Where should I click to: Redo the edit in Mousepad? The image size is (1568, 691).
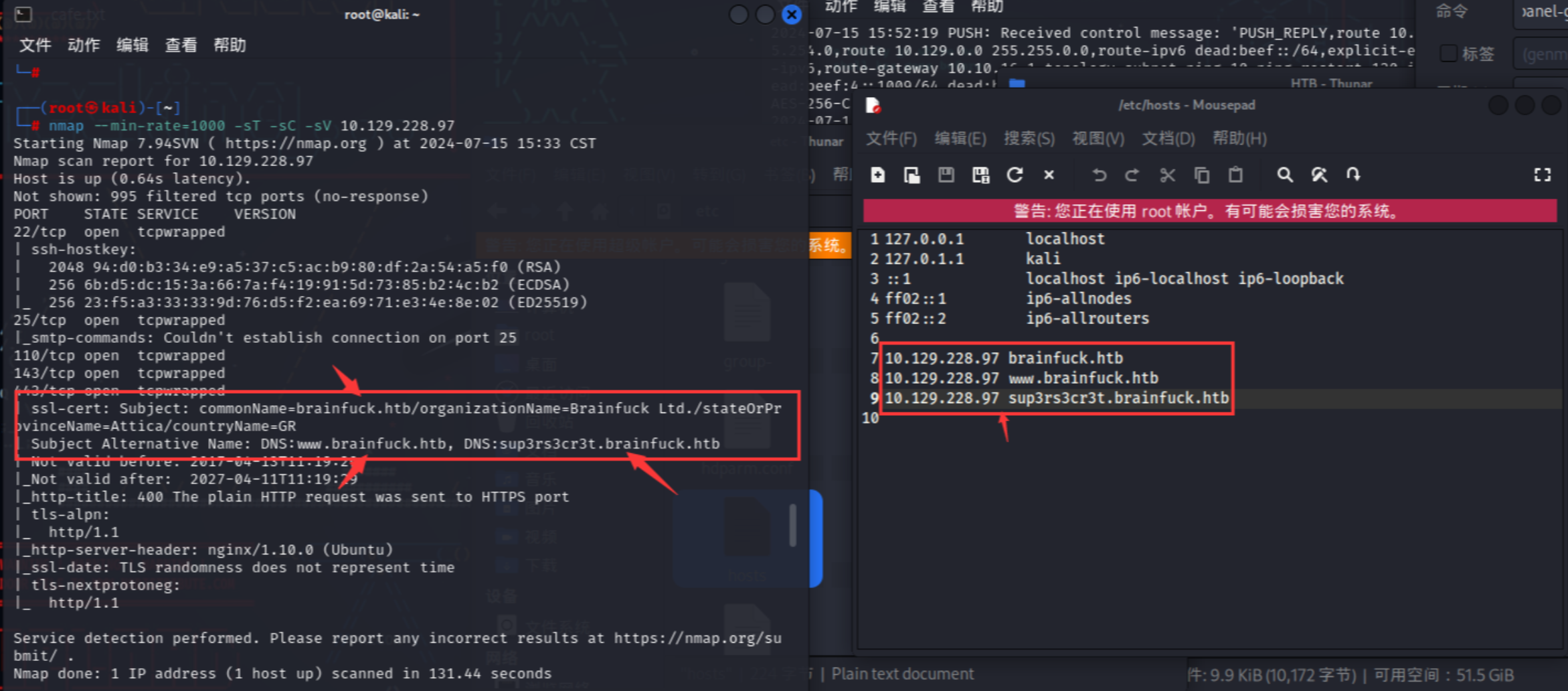click(x=1132, y=175)
